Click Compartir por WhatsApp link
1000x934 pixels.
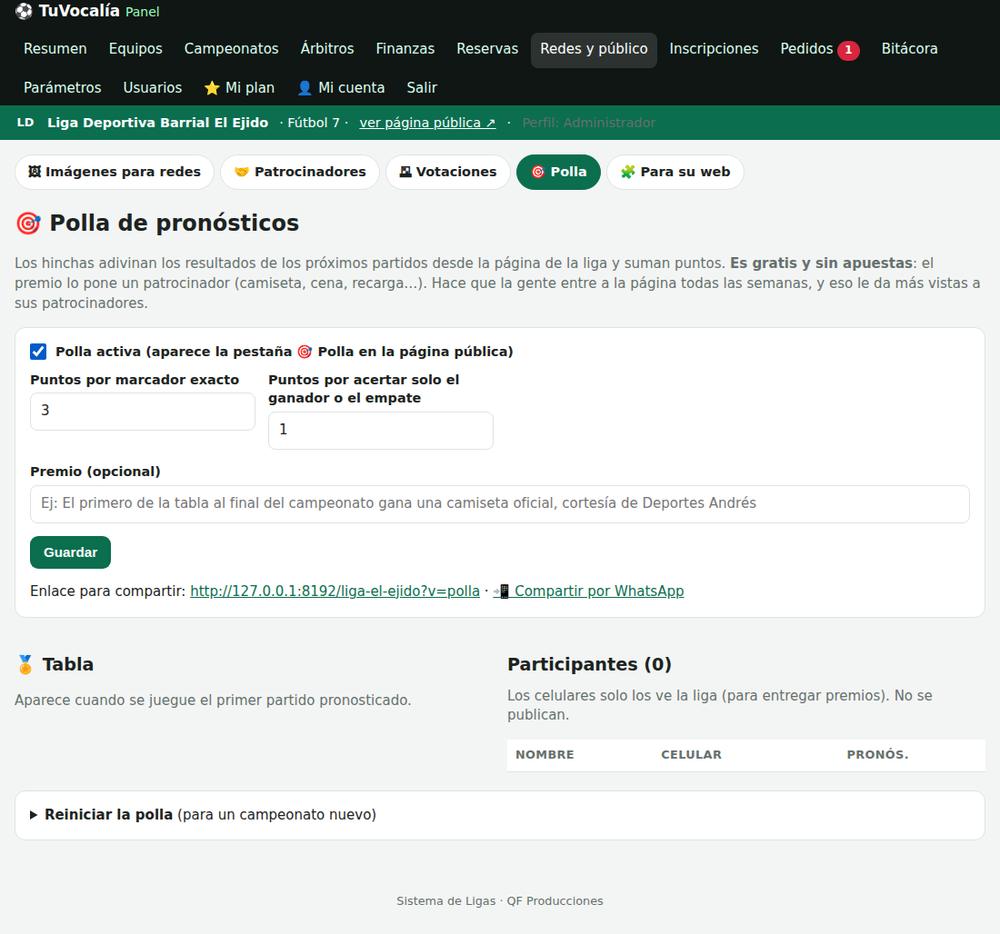pyautogui.click(x=589, y=591)
